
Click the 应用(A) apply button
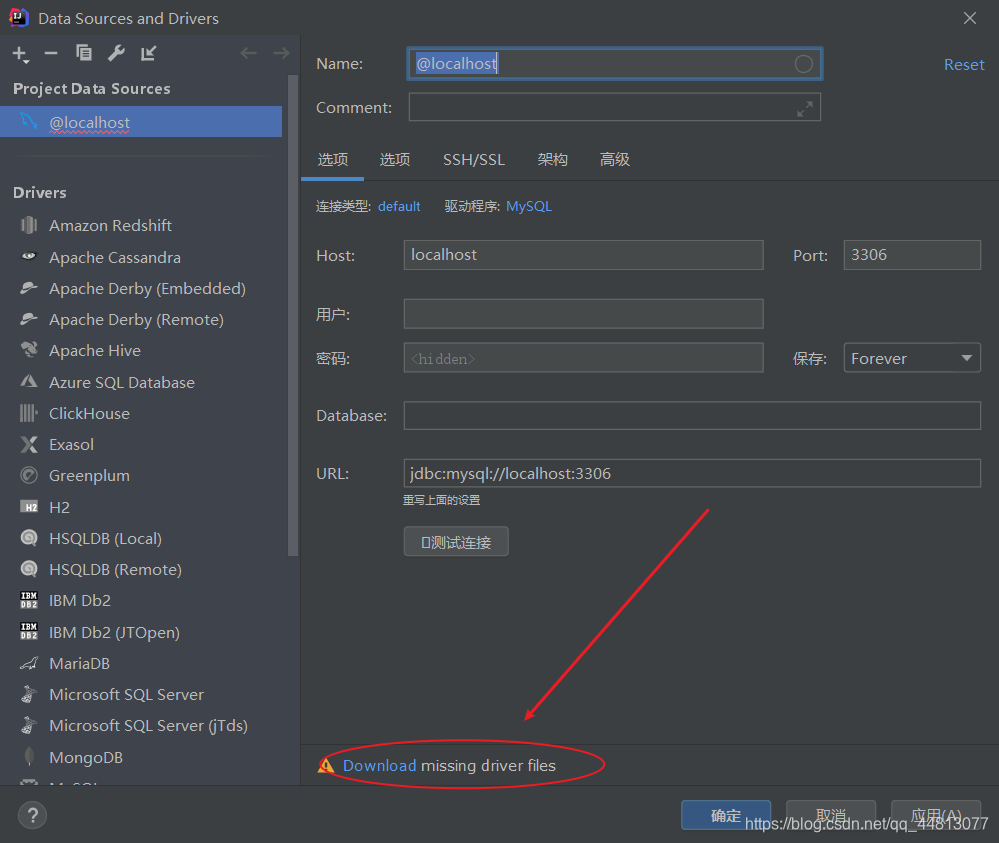point(936,815)
